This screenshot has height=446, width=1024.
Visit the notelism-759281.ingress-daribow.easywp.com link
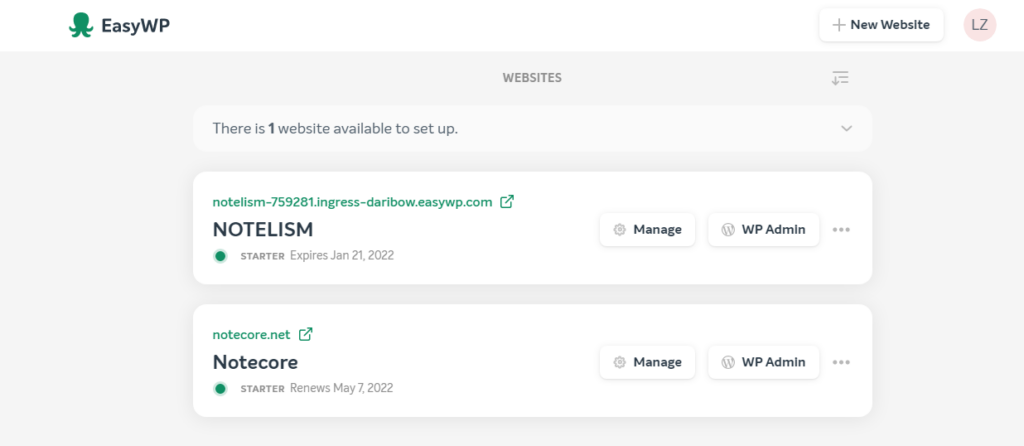click(x=352, y=202)
